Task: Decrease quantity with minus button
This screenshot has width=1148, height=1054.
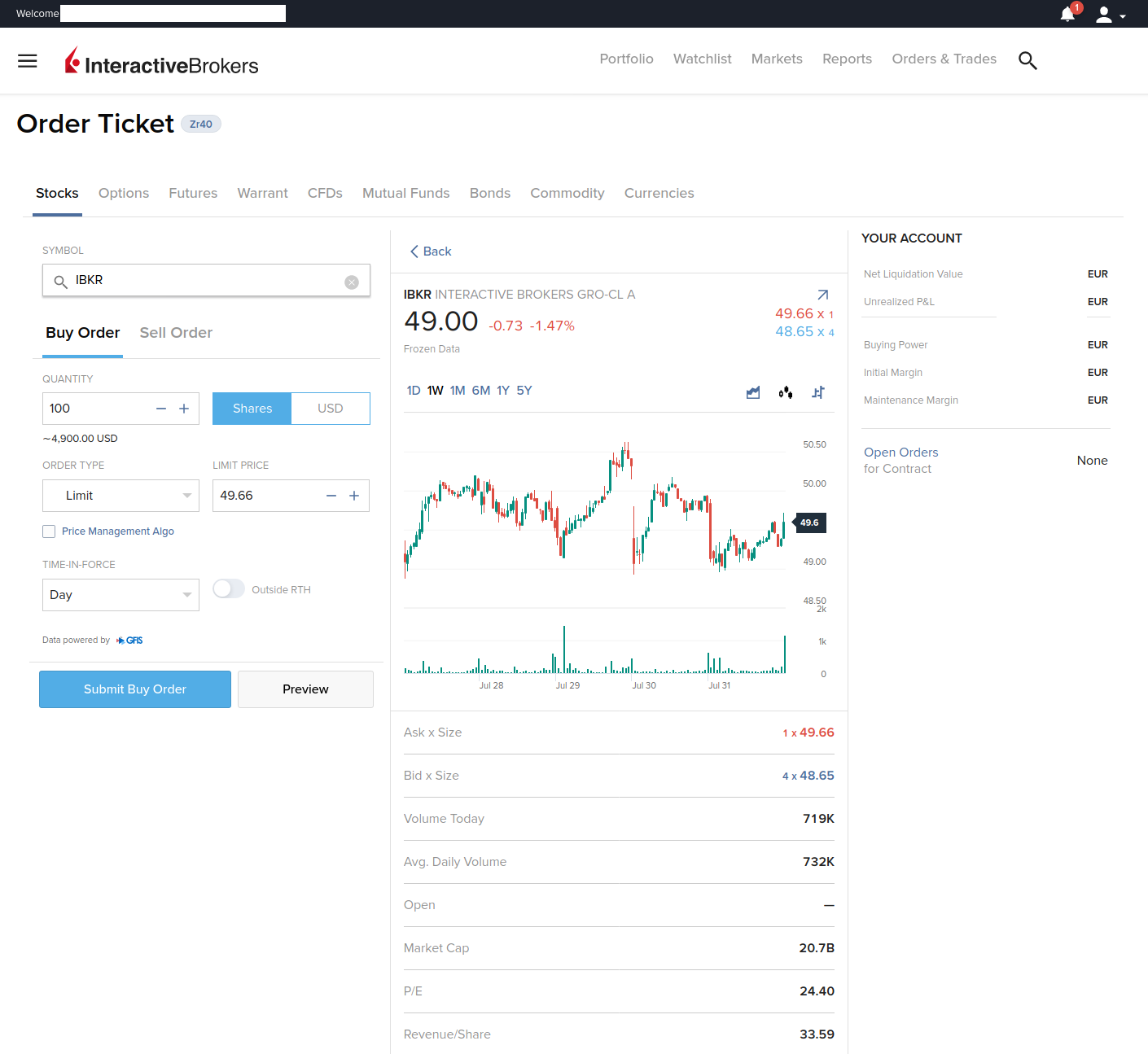Action: [161, 409]
